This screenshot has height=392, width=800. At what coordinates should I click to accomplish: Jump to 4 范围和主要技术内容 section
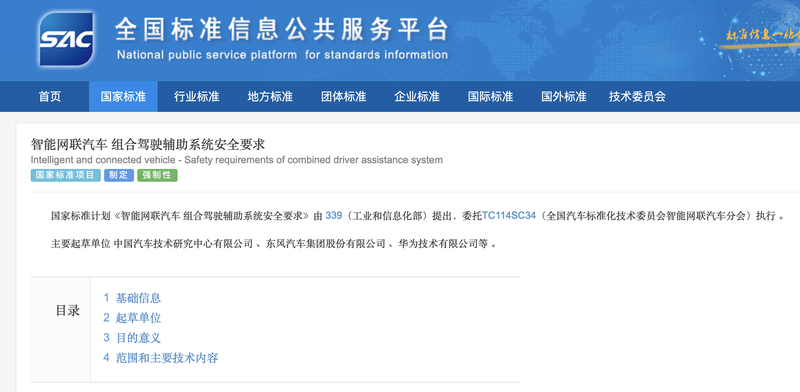[161, 358]
